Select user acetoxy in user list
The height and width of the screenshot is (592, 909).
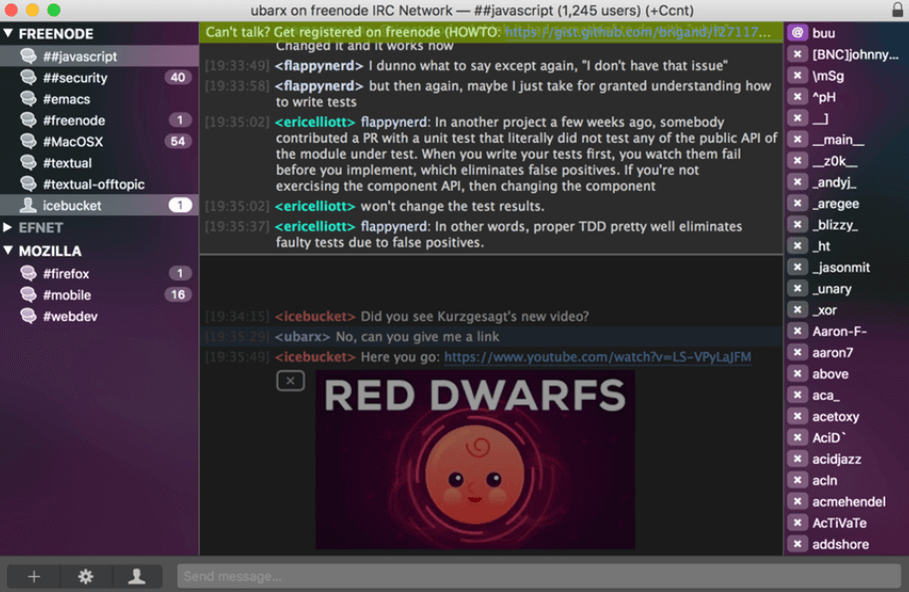pos(846,416)
